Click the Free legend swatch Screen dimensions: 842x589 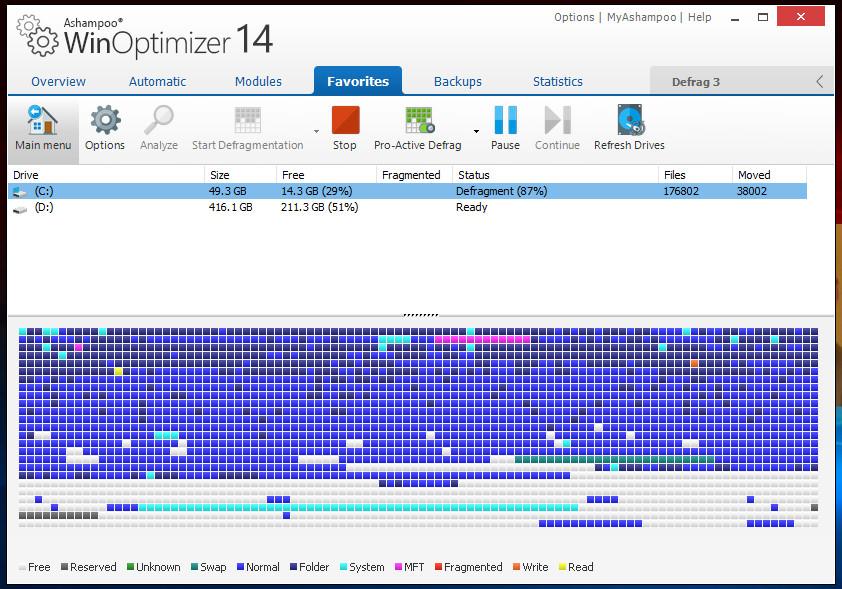pos(22,568)
